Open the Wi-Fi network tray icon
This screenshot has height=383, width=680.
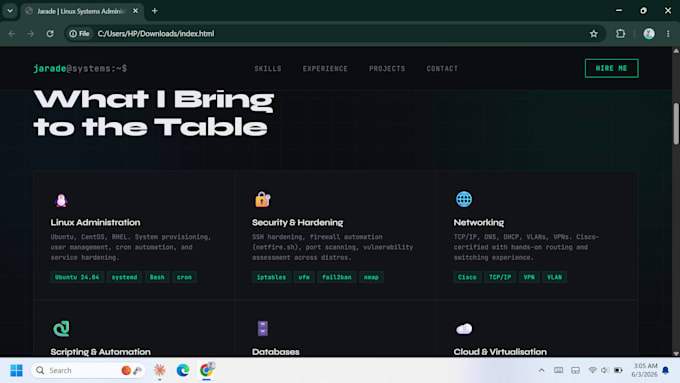pyautogui.click(x=592, y=370)
